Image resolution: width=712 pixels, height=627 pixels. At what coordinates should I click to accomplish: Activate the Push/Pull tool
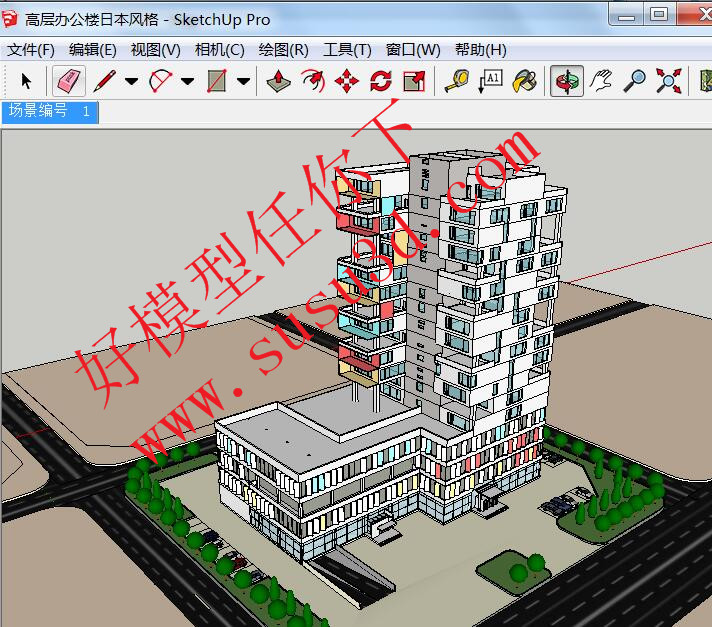pyautogui.click(x=278, y=81)
